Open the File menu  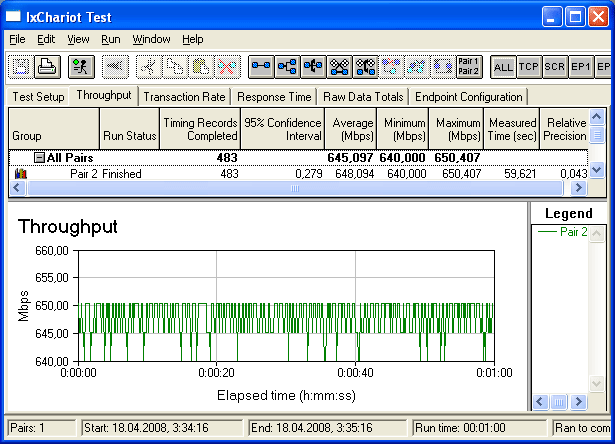17,39
